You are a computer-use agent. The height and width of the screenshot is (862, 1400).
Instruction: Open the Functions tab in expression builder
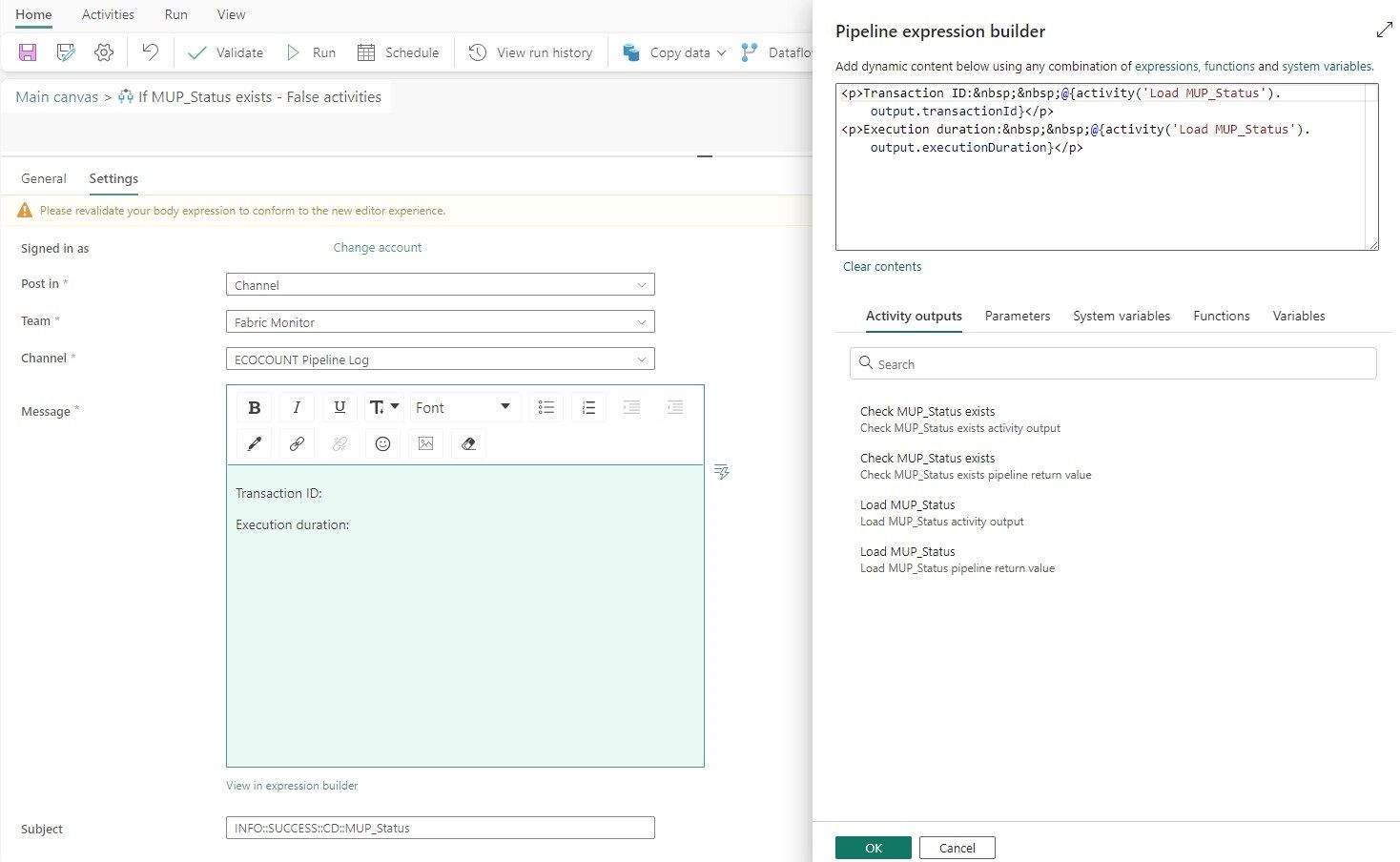click(1222, 316)
